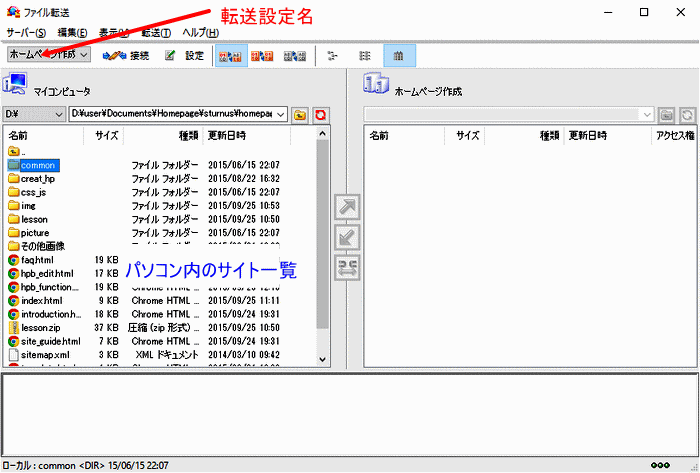Open the 編集 menu
The width and height of the screenshot is (700, 473).
coord(72,33)
